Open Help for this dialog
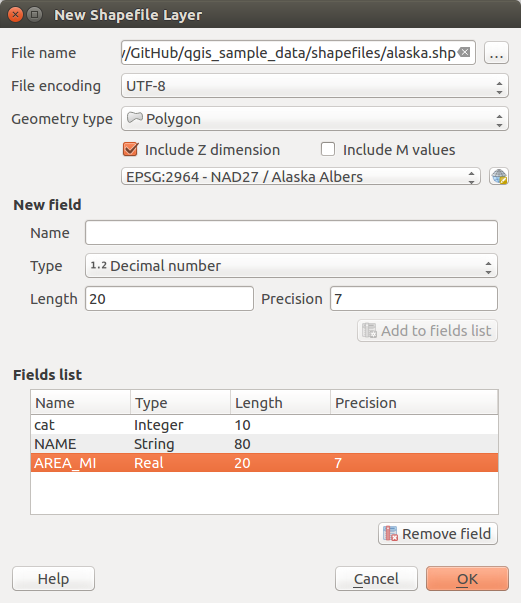This screenshot has height=603, width=521. [x=53, y=578]
